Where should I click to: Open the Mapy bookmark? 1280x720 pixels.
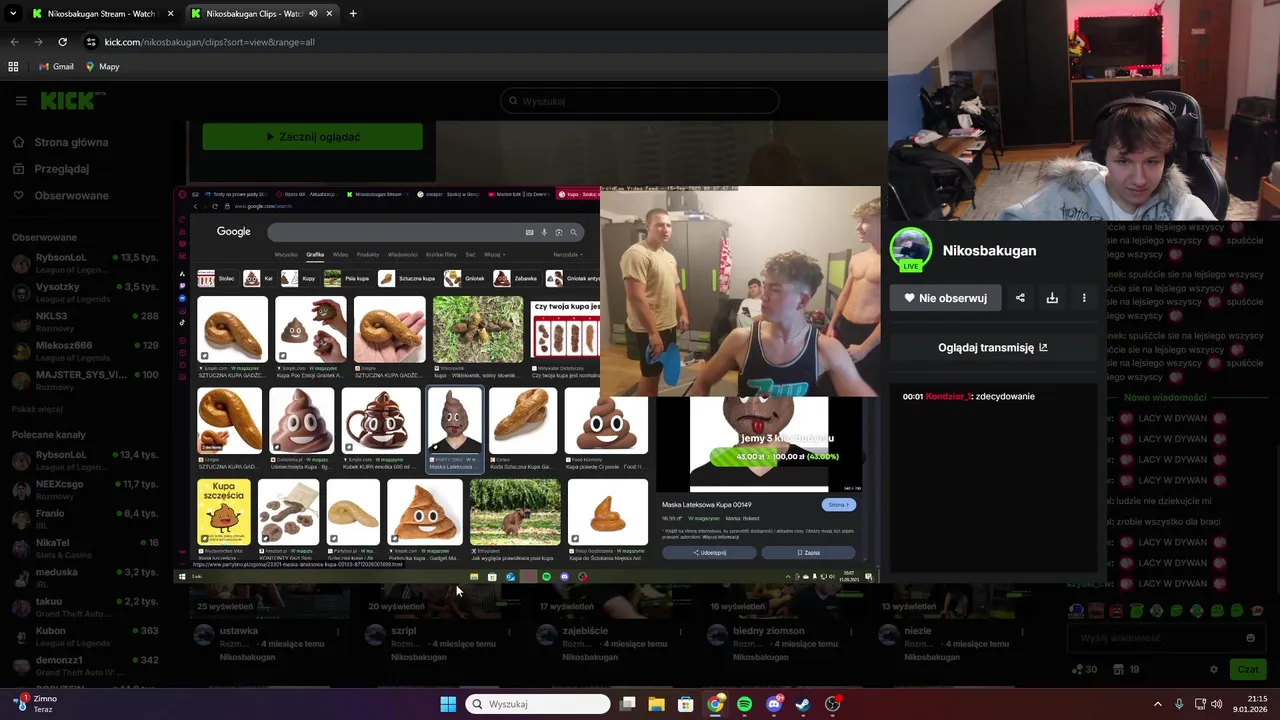tap(102, 66)
